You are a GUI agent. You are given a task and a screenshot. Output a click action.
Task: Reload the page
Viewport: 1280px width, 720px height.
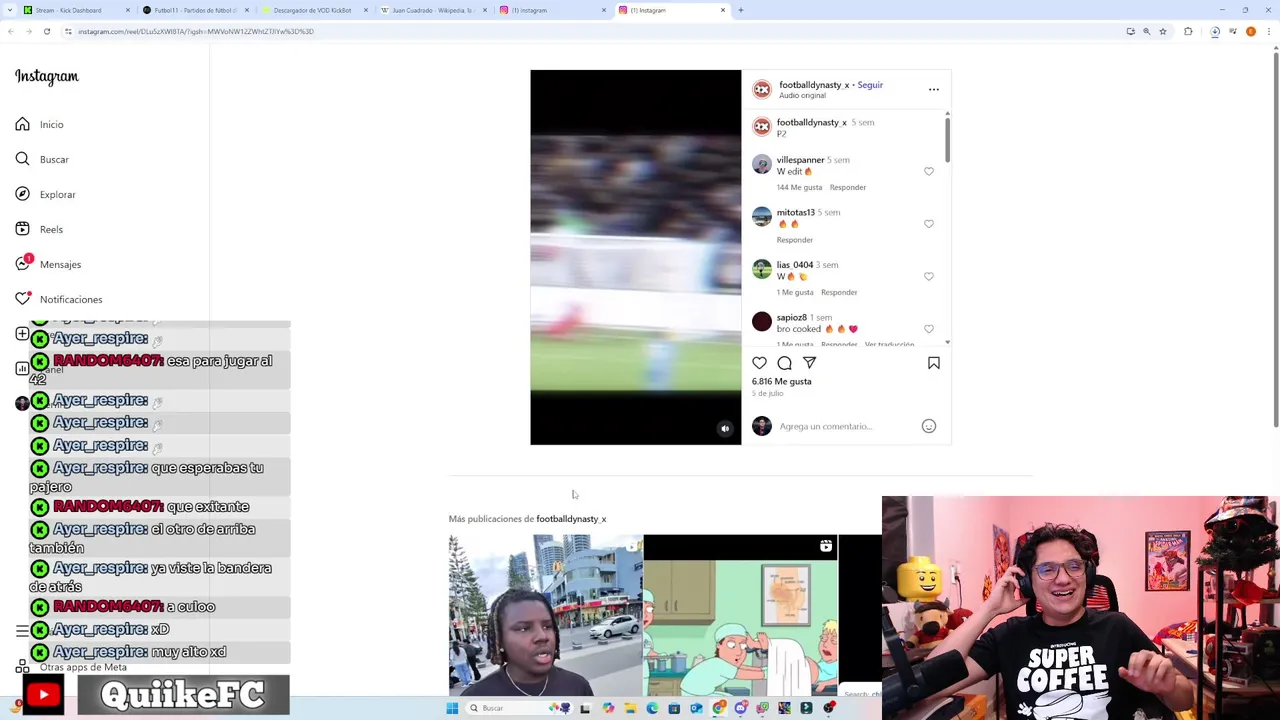click(46, 31)
